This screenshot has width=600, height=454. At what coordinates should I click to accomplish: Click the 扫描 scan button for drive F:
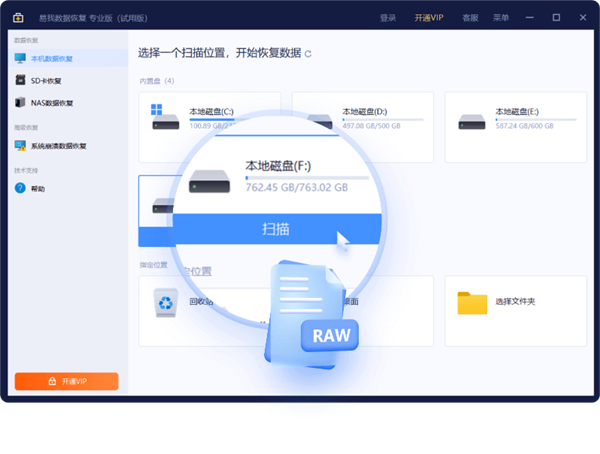tap(277, 229)
